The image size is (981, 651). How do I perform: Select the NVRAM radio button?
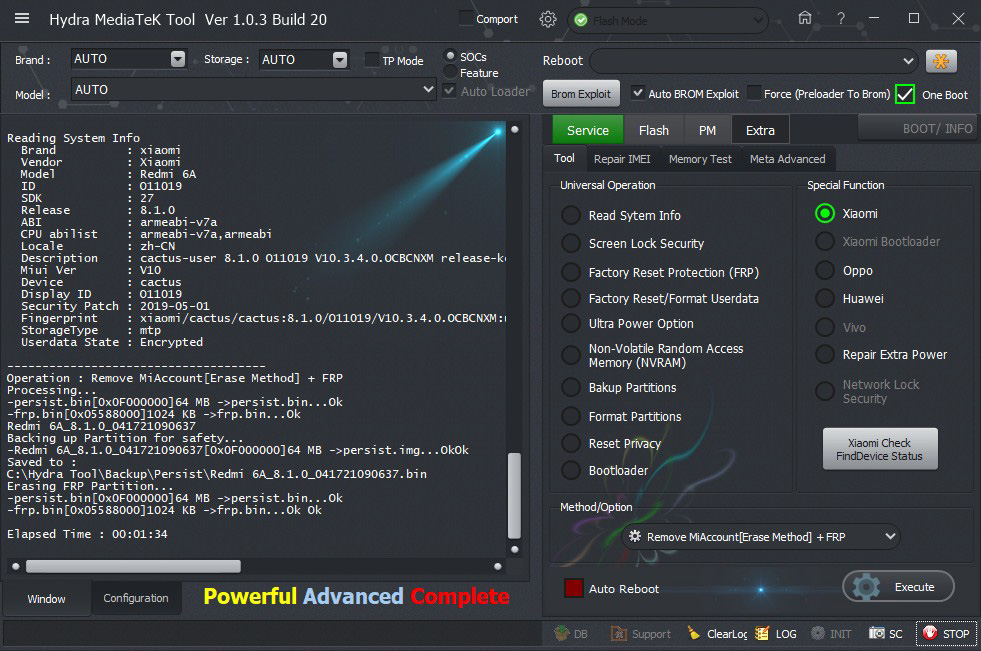(x=571, y=355)
